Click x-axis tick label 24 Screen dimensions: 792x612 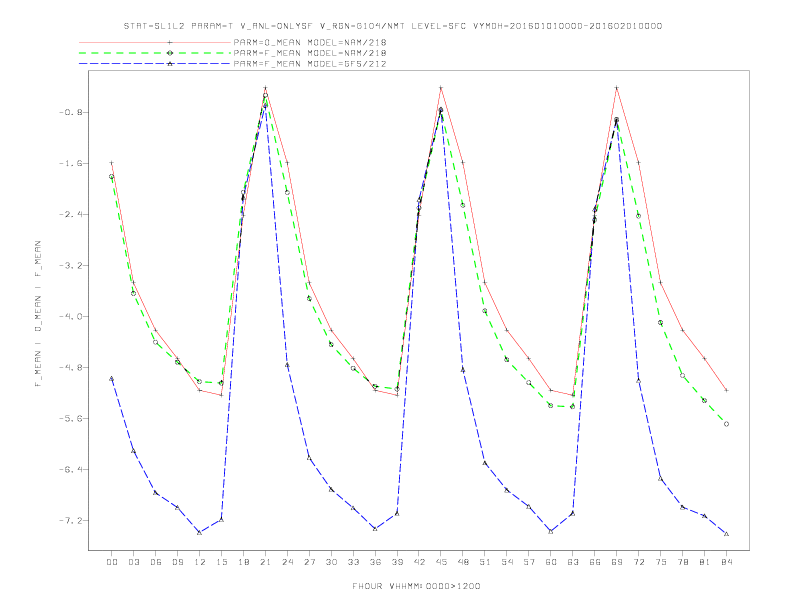(x=287, y=562)
